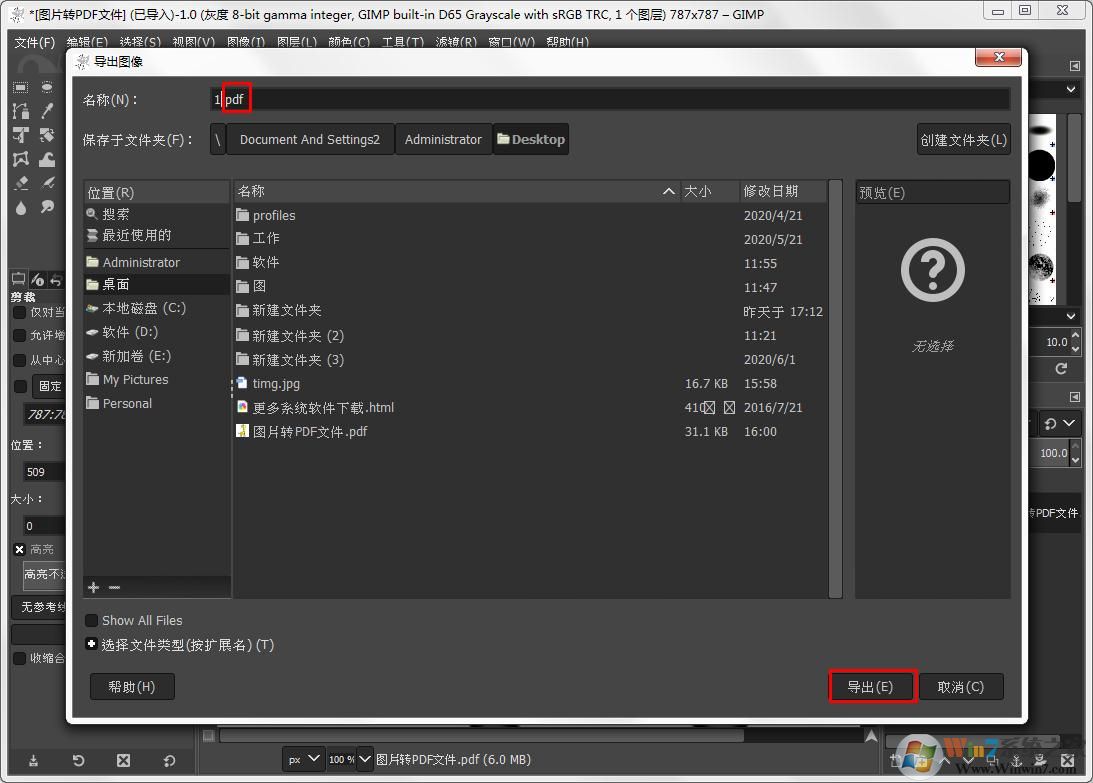This screenshot has height=783, width=1093.
Task: Open the px unit dropdown
Action: pyautogui.click(x=302, y=759)
